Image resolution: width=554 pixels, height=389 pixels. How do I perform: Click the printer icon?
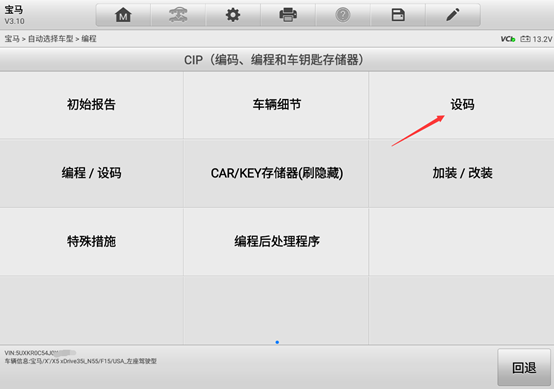[288, 15]
